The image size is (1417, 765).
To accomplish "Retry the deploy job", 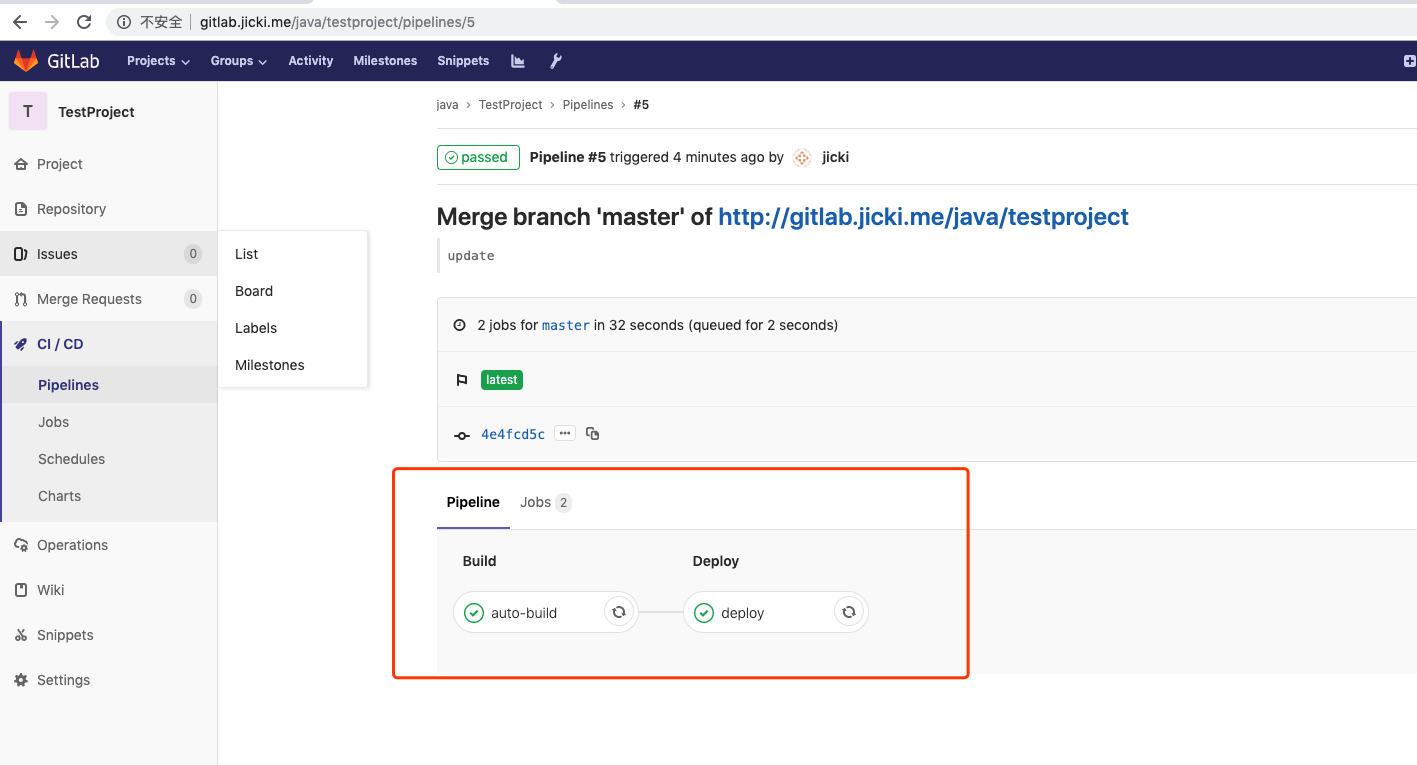I will 848,611.
